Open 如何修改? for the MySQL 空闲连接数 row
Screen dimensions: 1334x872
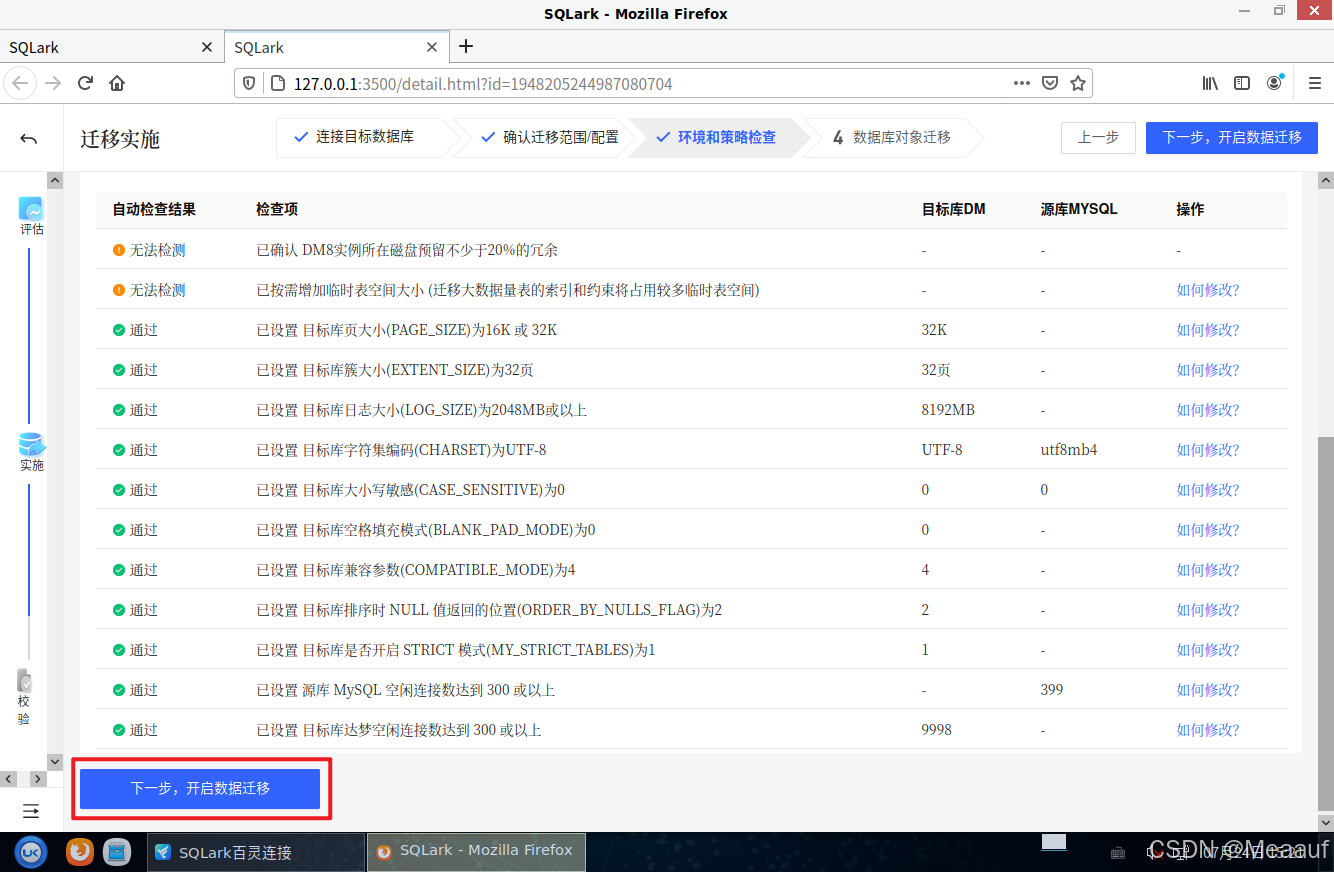coord(1208,690)
